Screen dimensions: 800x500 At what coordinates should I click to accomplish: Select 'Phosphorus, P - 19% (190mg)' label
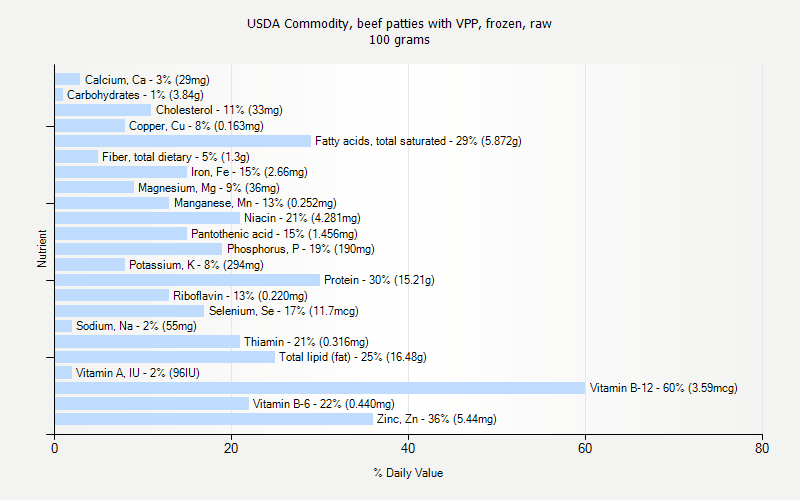[301, 249]
